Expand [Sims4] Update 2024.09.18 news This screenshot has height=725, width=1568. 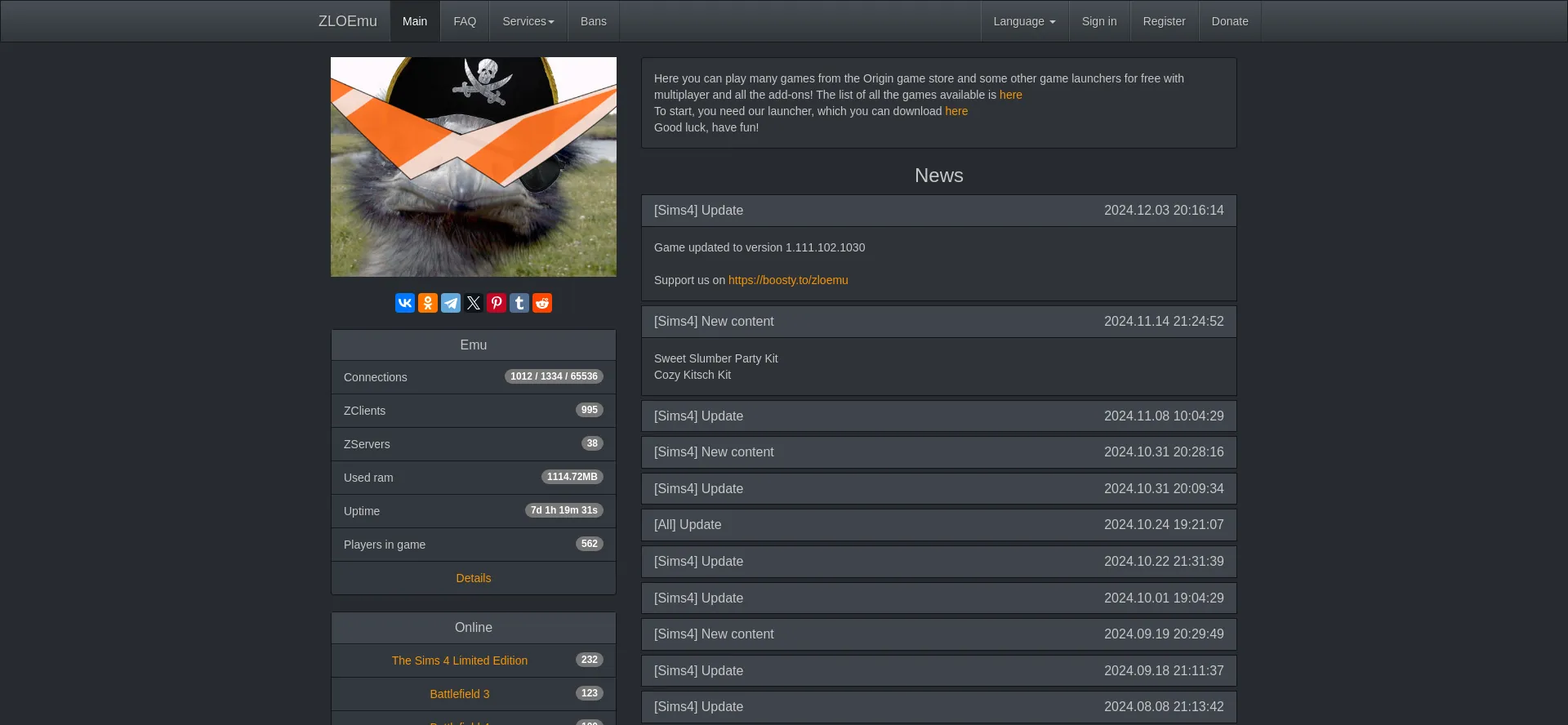click(x=939, y=671)
